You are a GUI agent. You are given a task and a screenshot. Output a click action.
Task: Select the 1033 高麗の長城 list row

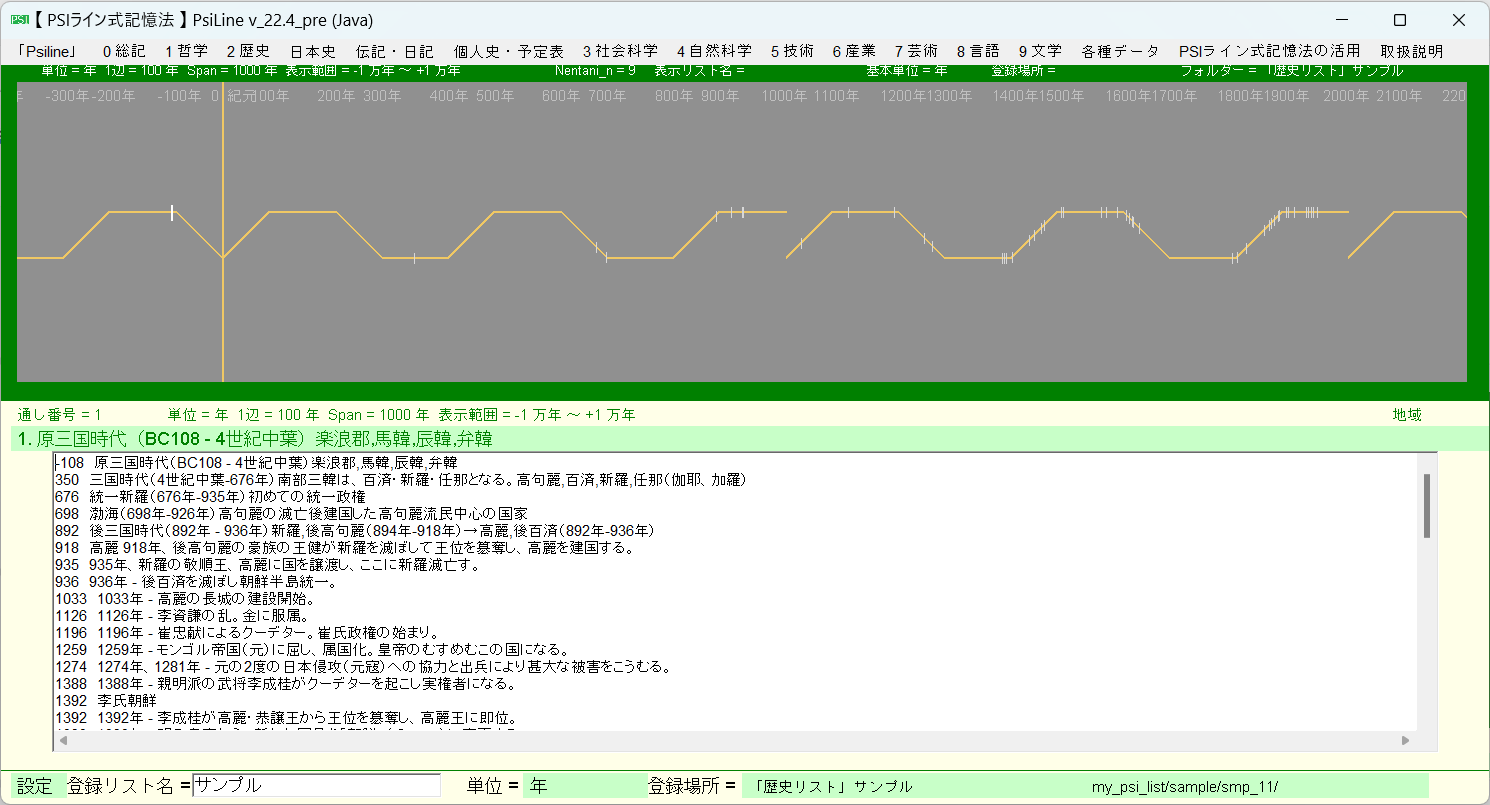[x=736, y=599]
